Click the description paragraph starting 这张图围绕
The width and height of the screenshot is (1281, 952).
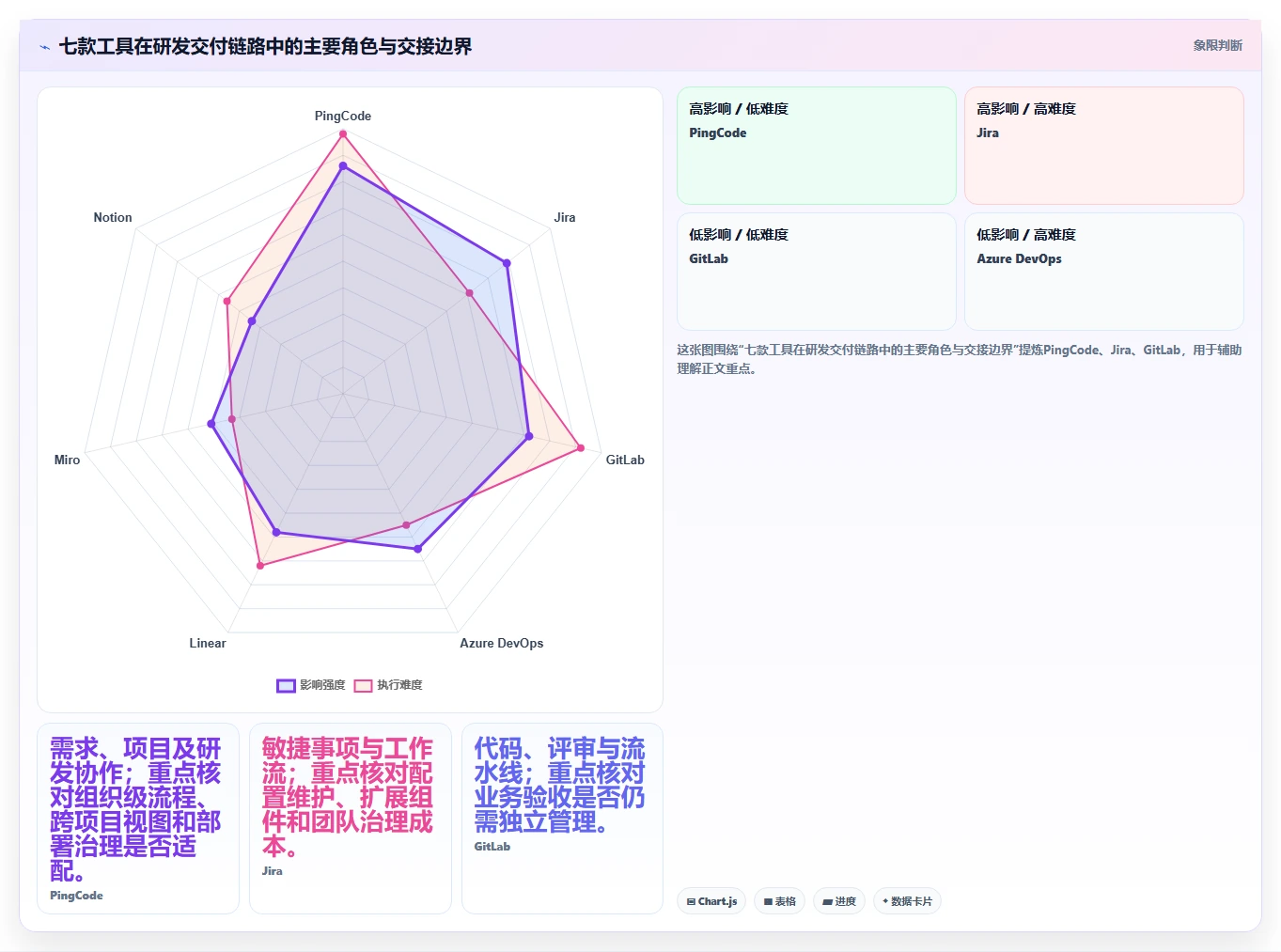click(960, 359)
